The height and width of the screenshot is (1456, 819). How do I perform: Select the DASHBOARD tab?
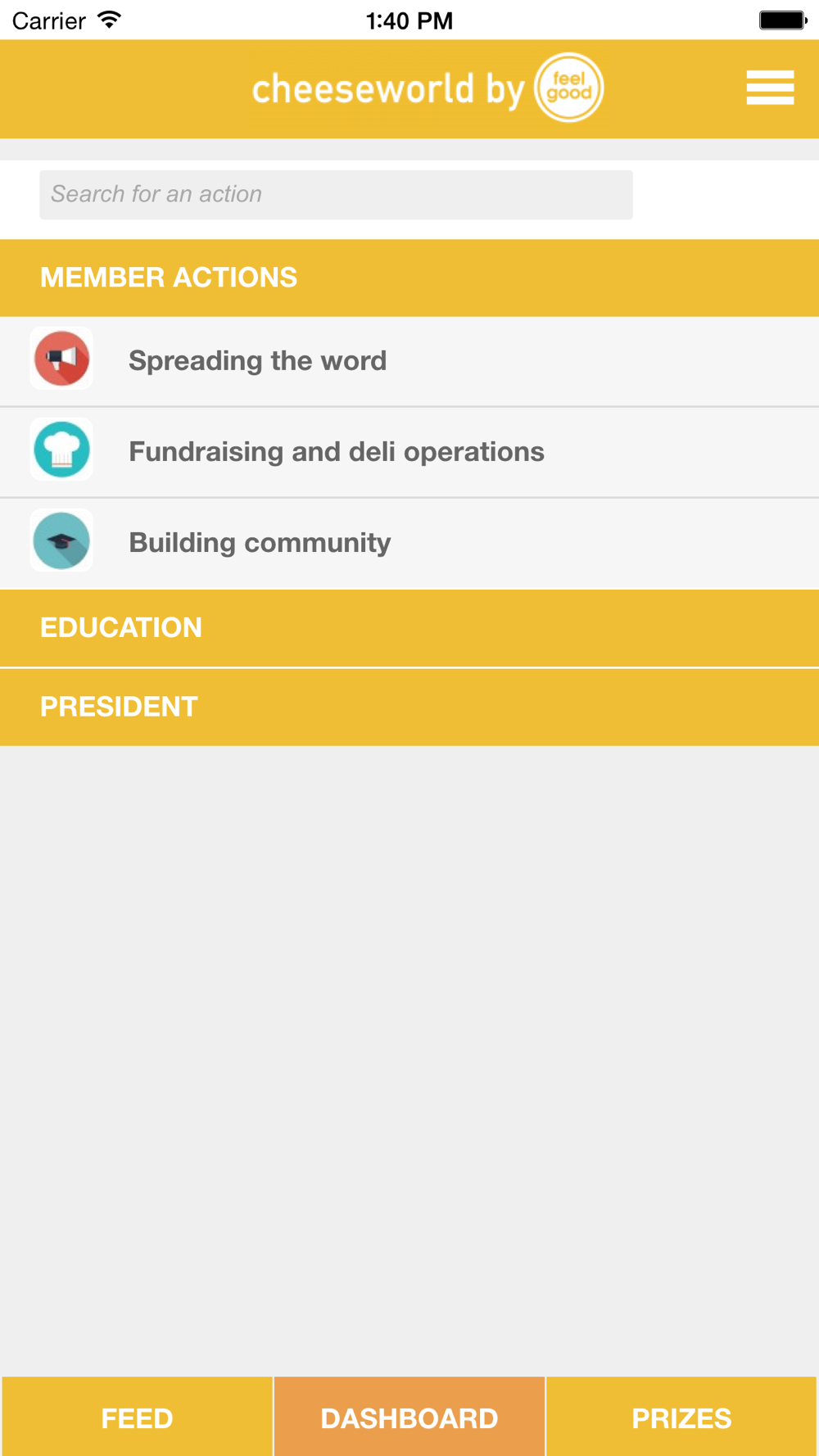tap(409, 1417)
